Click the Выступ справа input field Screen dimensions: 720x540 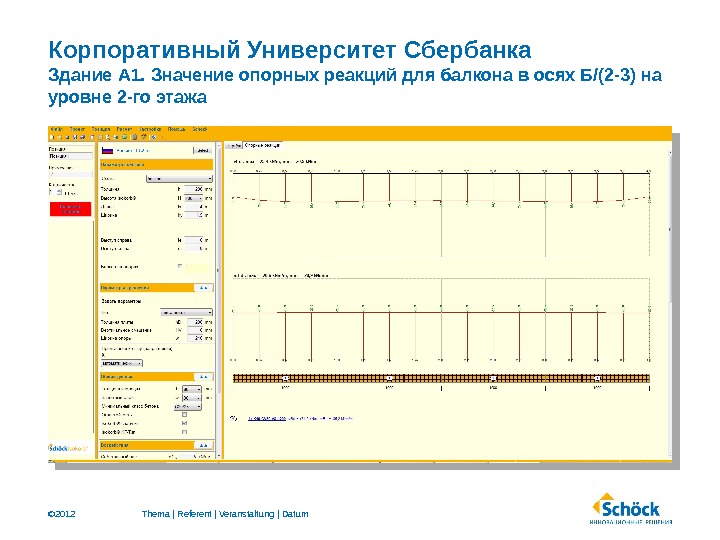pos(193,240)
